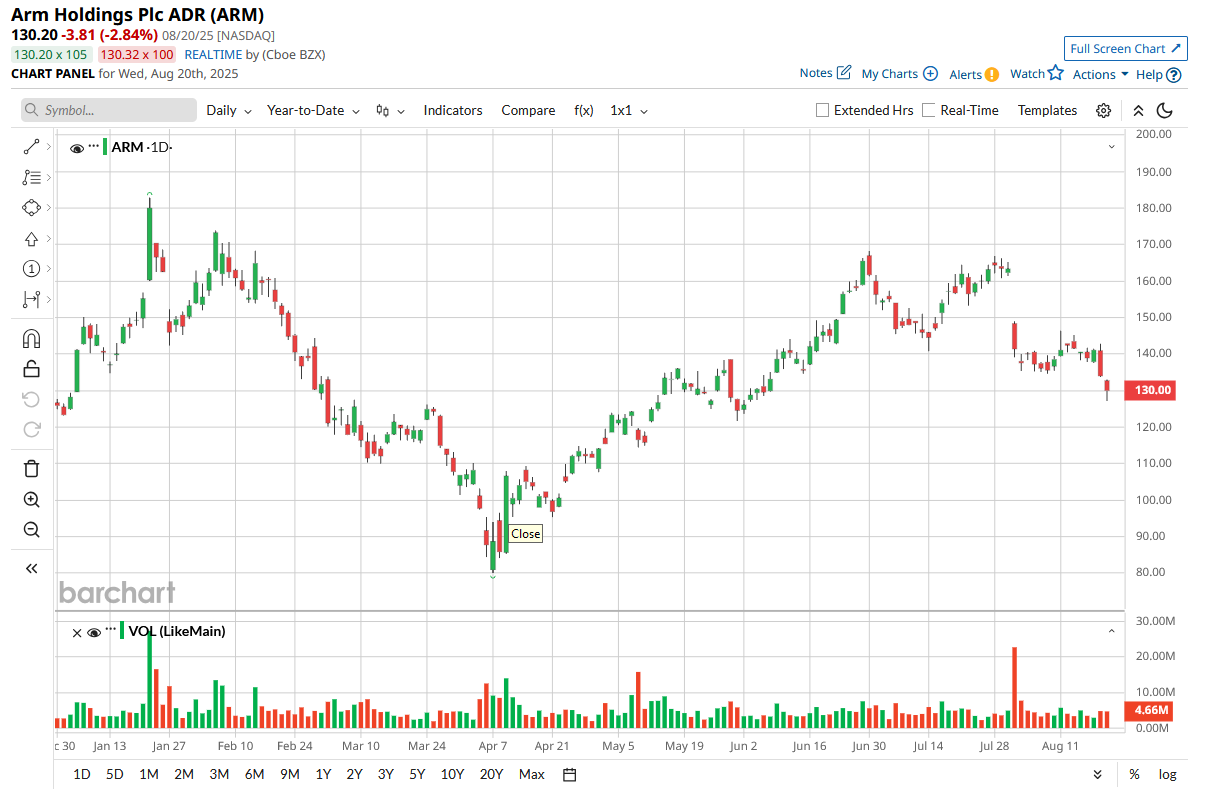The image size is (1211, 800).
Task: Enable the Real-Time checkbox
Action: pyautogui.click(x=929, y=110)
